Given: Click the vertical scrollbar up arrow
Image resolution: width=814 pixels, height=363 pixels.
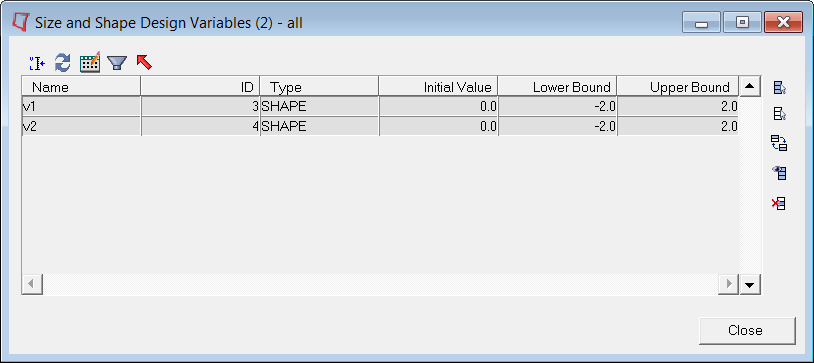Looking at the screenshot, I should pos(749,86).
